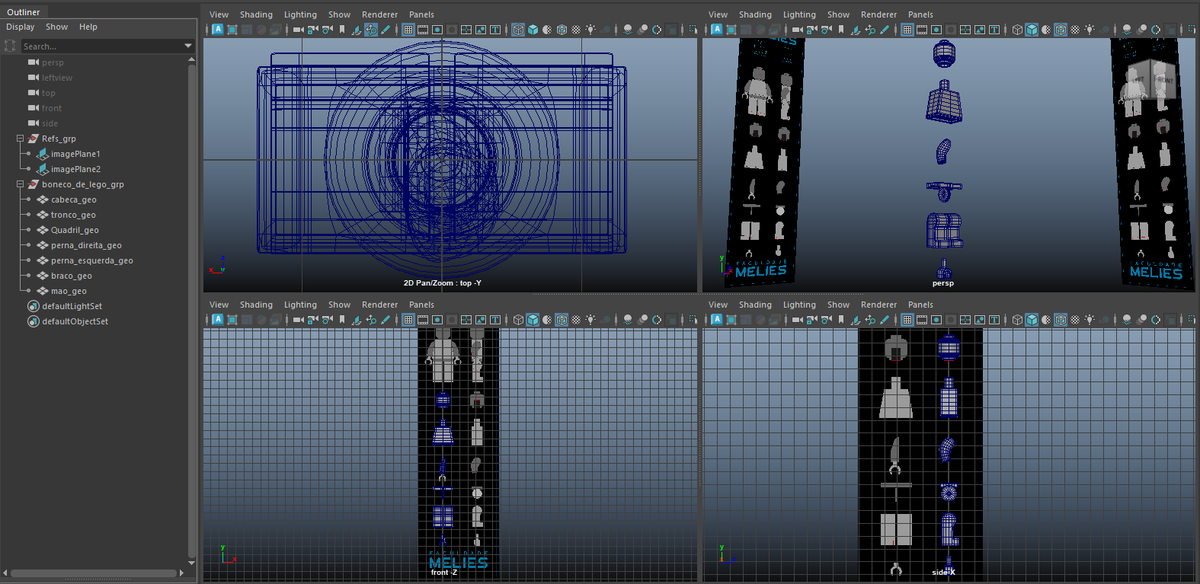Open Lighting menu in side view panel
This screenshot has width=1200, height=584.
[800, 305]
